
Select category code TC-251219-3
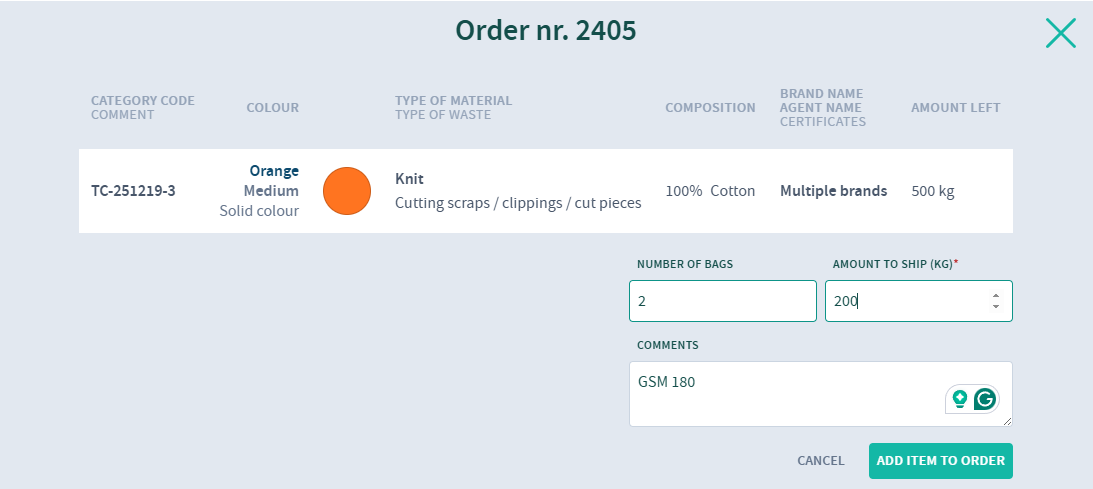[x=133, y=191]
